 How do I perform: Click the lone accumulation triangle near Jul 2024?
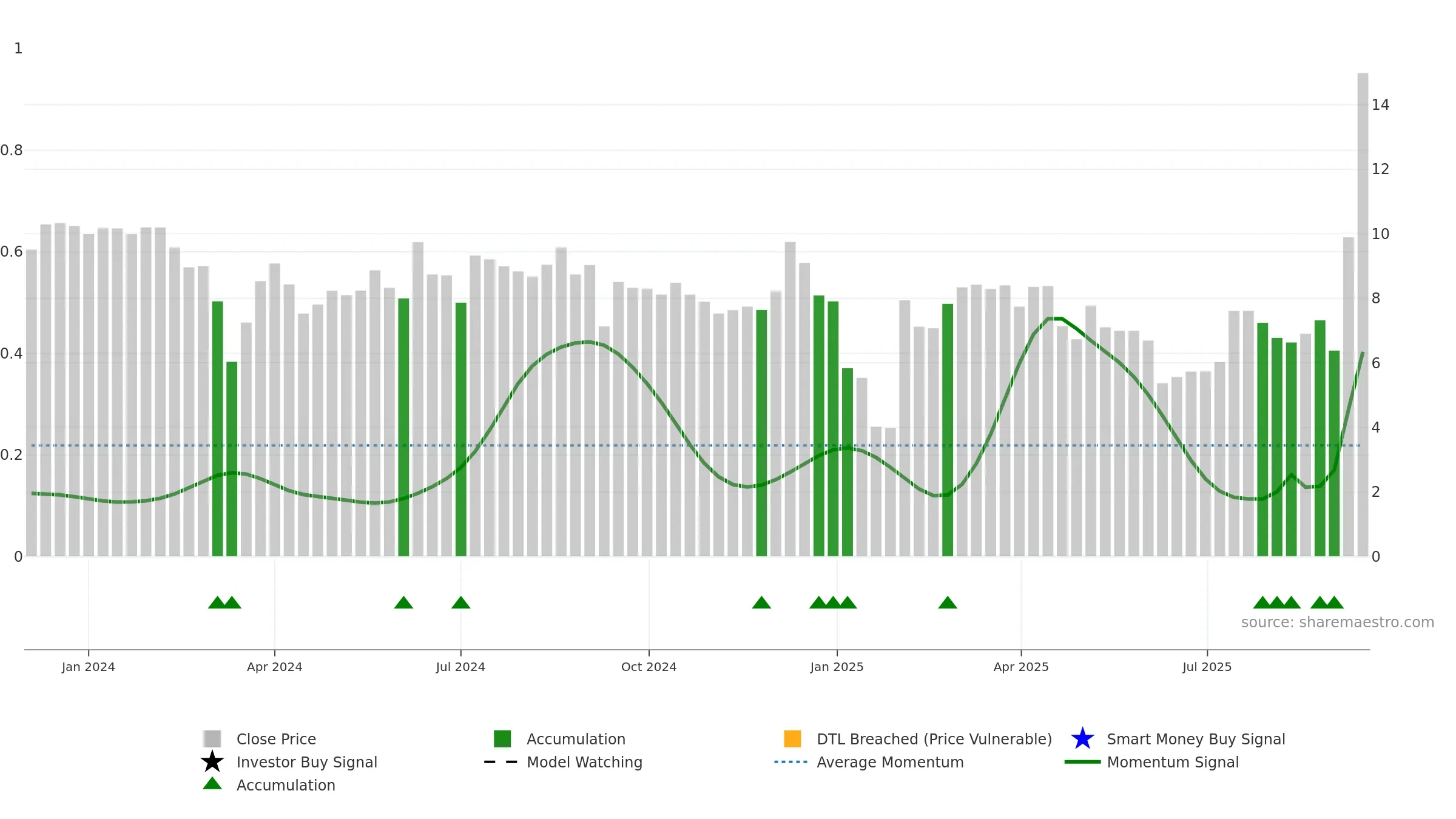461,602
